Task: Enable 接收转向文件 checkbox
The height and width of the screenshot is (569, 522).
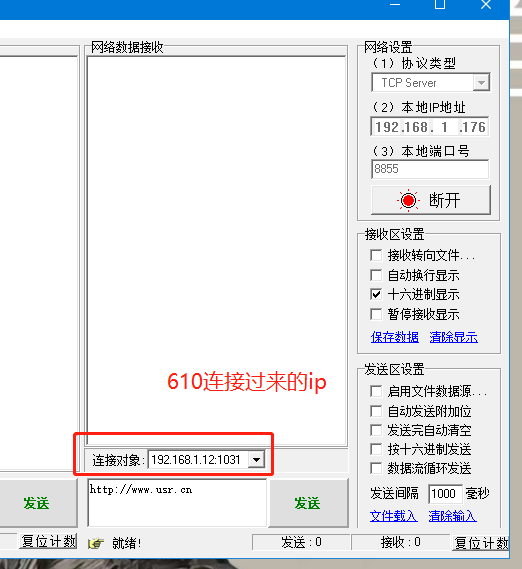Action: pos(376,255)
